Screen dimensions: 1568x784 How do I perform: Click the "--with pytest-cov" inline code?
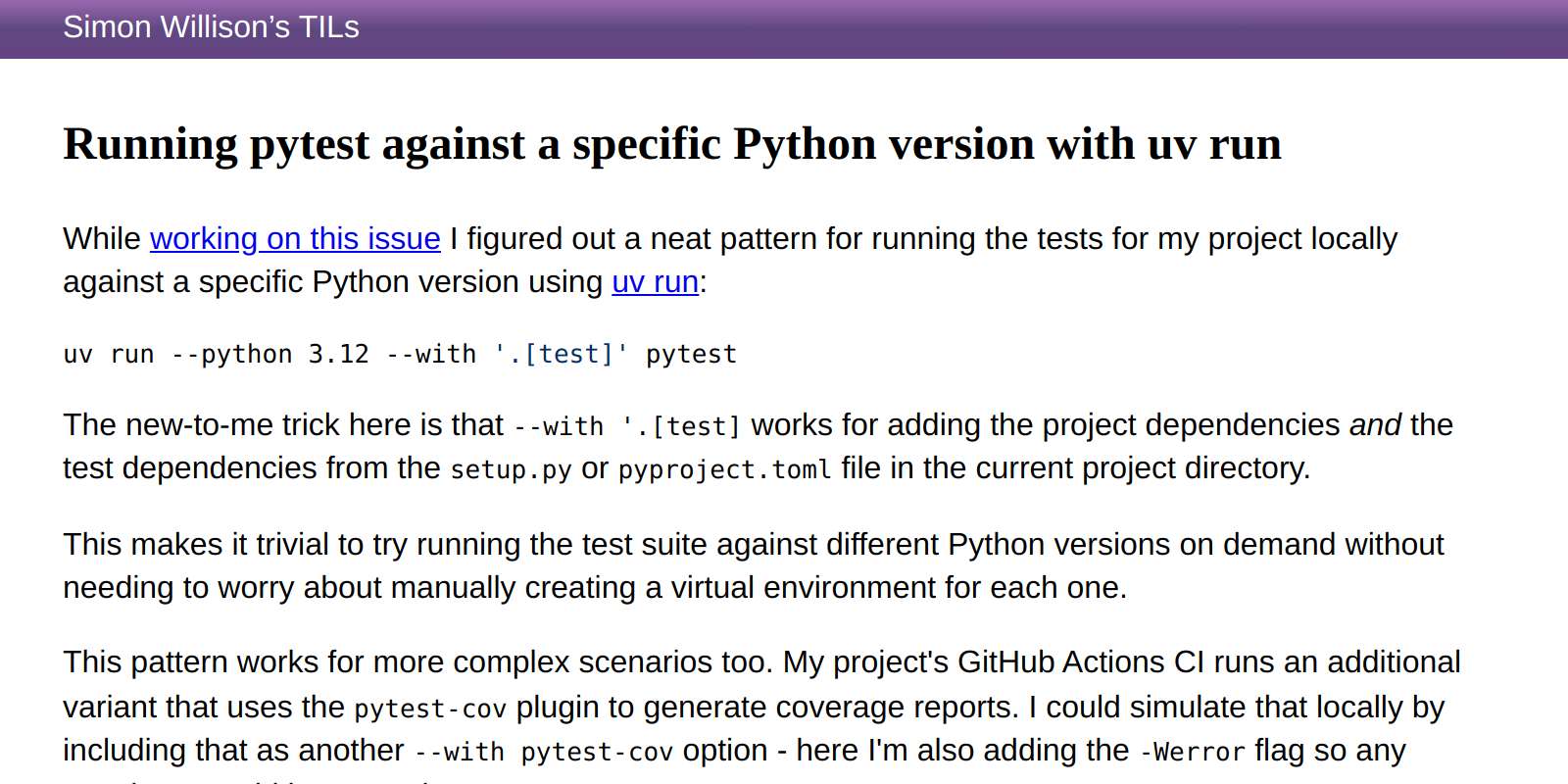(x=543, y=752)
